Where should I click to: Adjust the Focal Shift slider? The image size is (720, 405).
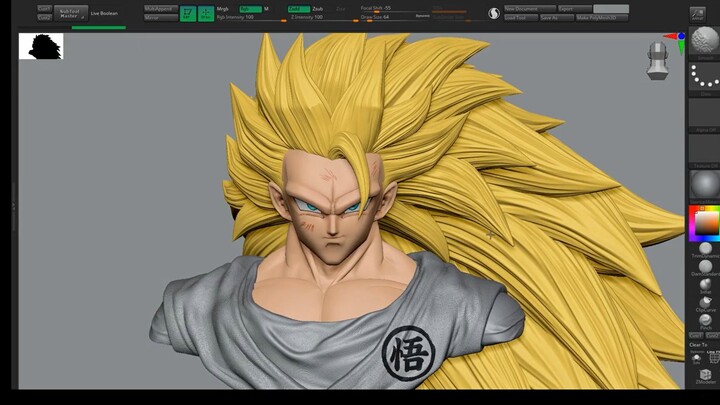pyautogui.click(x=395, y=9)
